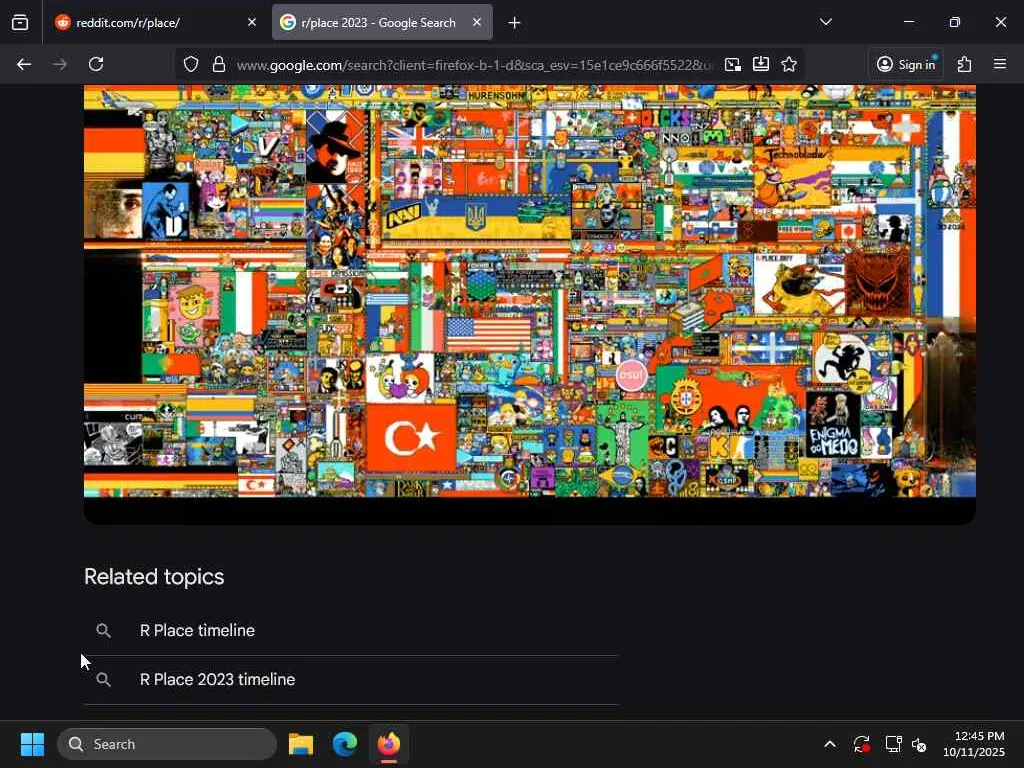Sign in to Firefox account
The height and width of the screenshot is (768, 1024).
coord(906,64)
